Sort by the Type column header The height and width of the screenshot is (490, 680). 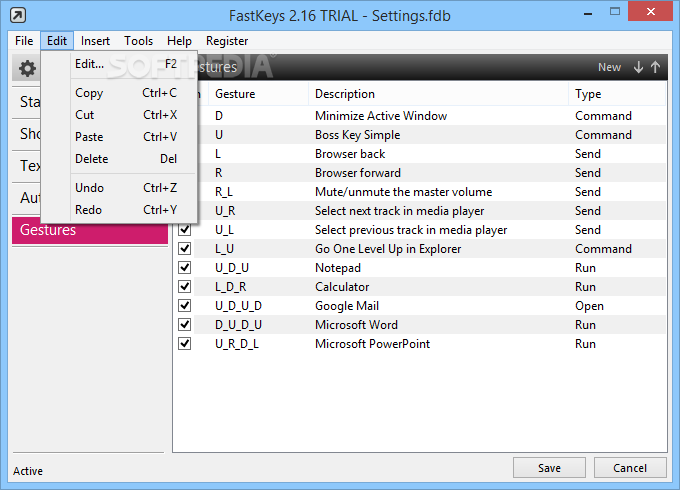[617, 94]
